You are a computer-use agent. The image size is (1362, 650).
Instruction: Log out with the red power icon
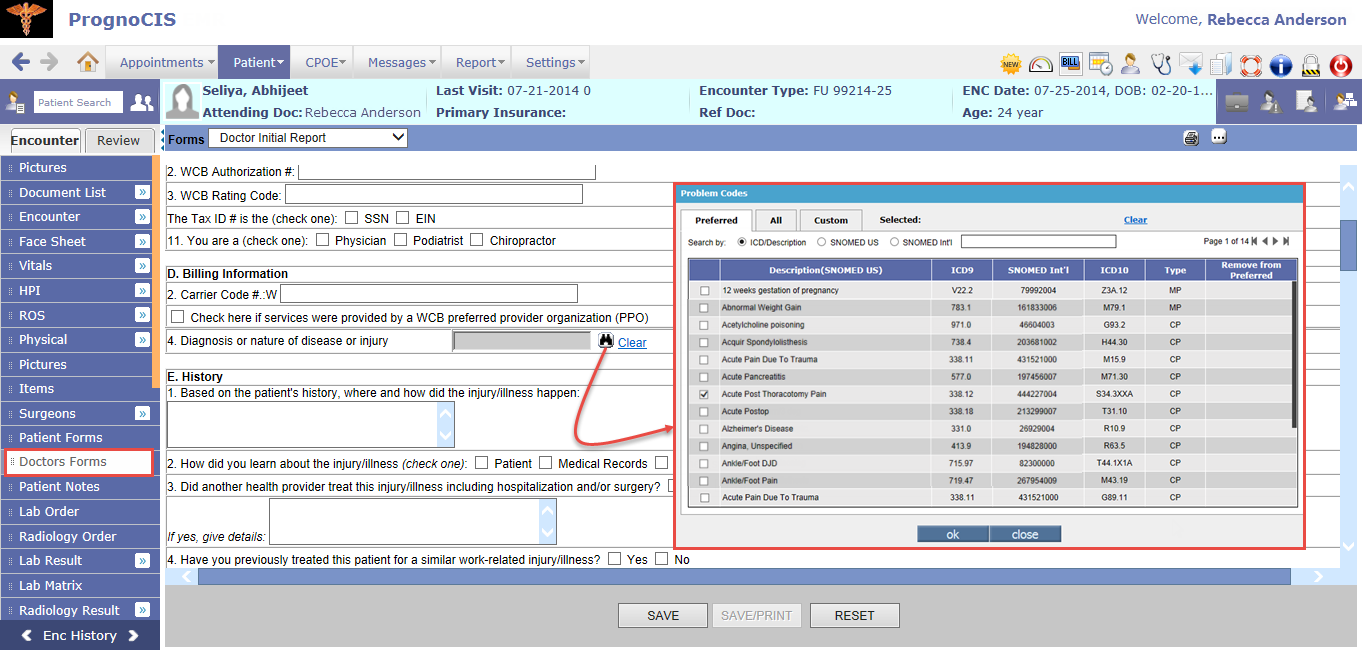click(x=1341, y=65)
